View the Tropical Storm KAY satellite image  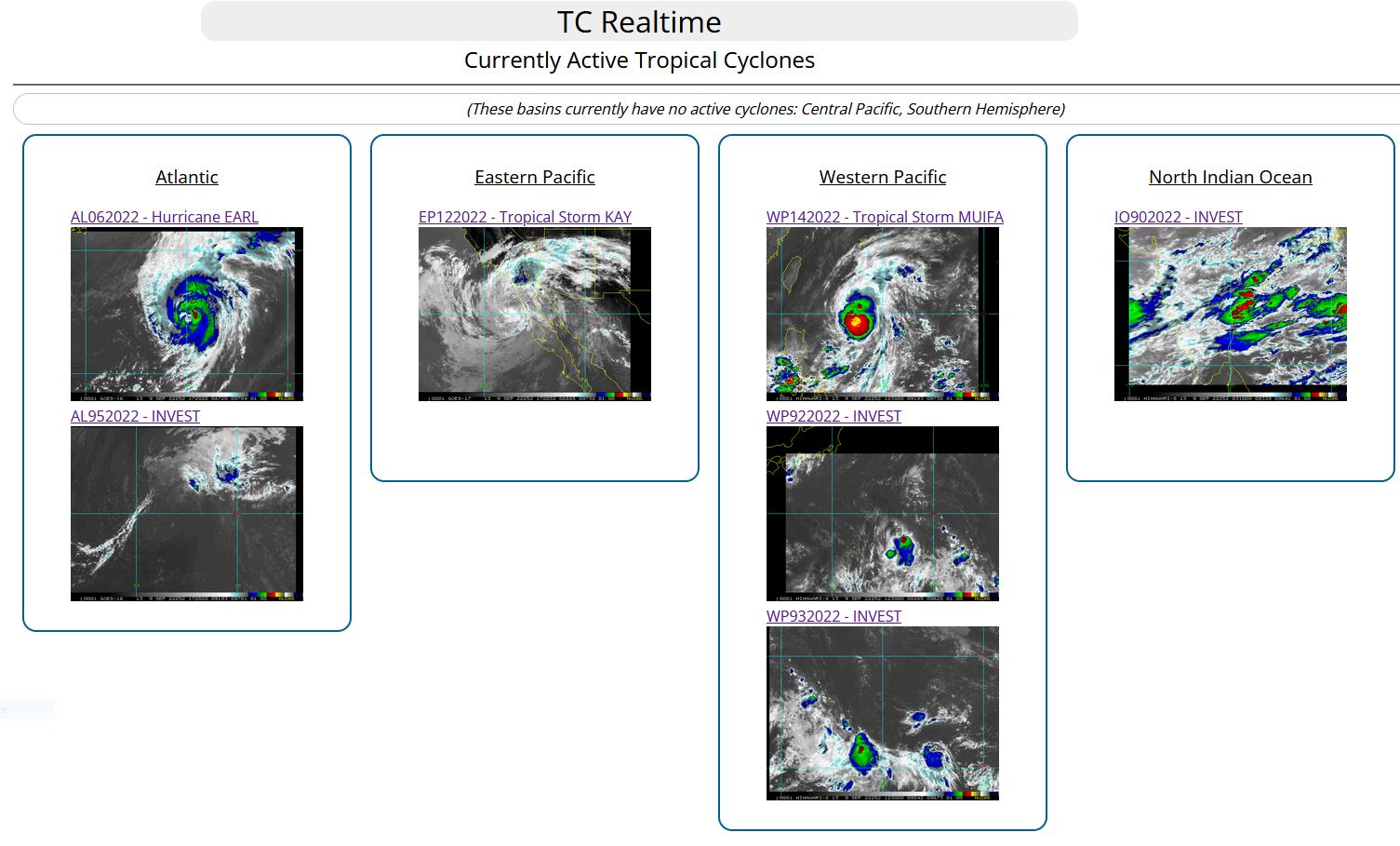pyautogui.click(x=535, y=314)
